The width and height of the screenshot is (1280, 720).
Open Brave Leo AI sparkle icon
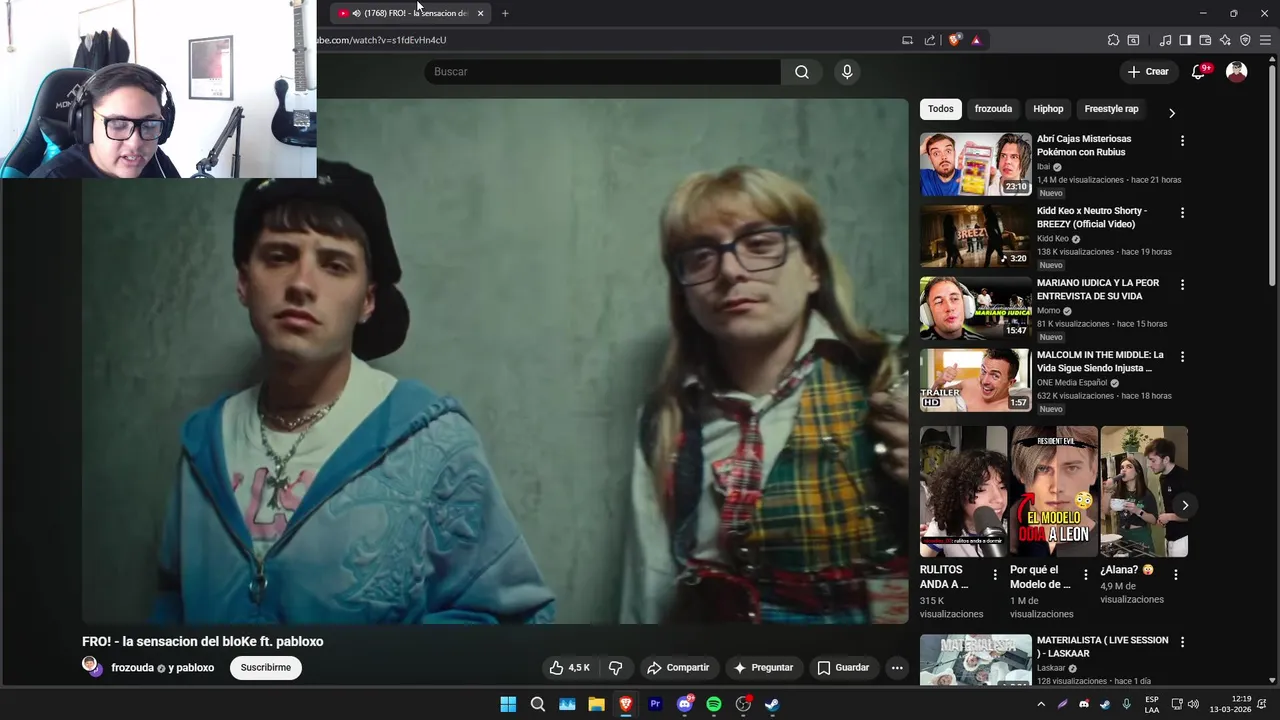pos(1225,40)
